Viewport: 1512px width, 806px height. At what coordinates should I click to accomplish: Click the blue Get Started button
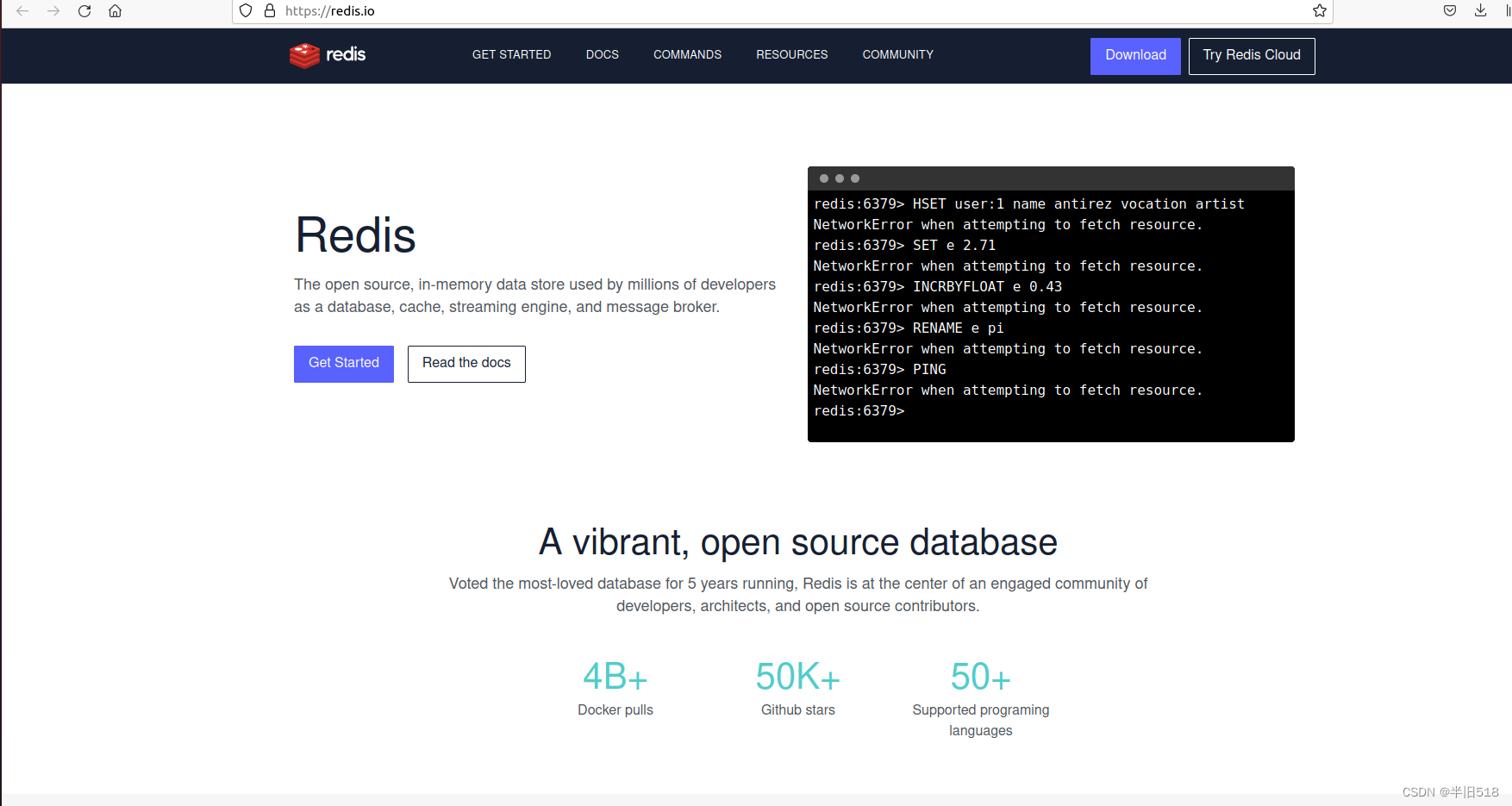[x=344, y=364]
